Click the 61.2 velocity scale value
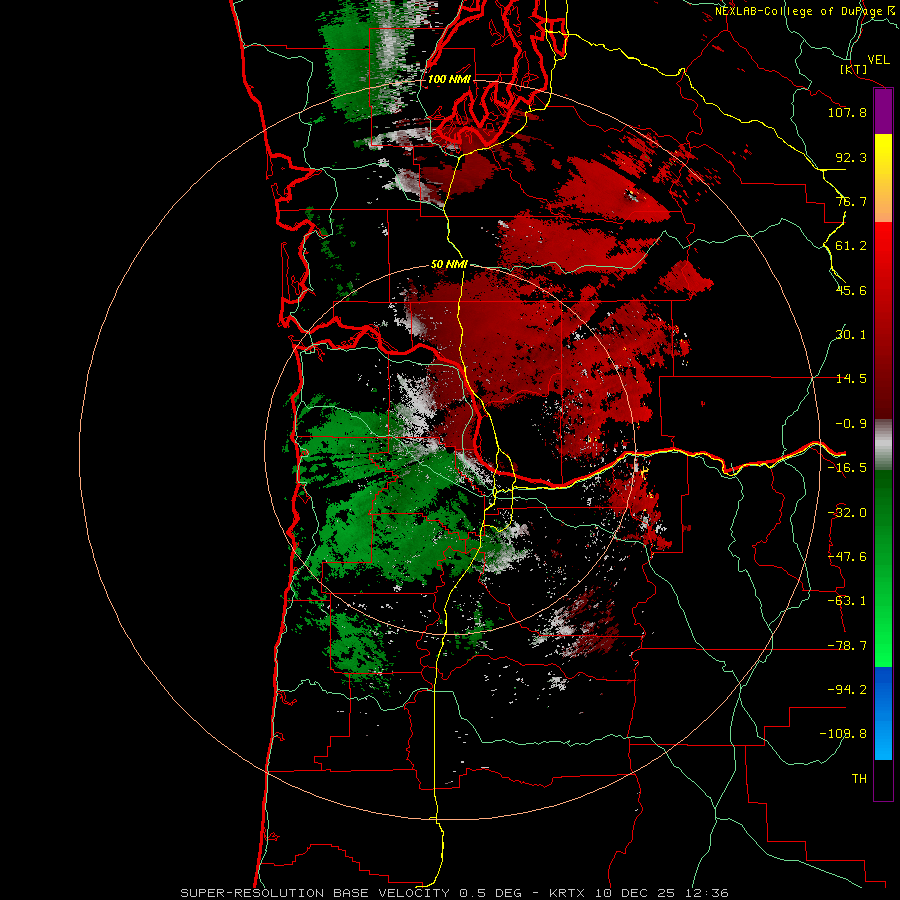900x900 pixels. pyautogui.click(x=851, y=246)
